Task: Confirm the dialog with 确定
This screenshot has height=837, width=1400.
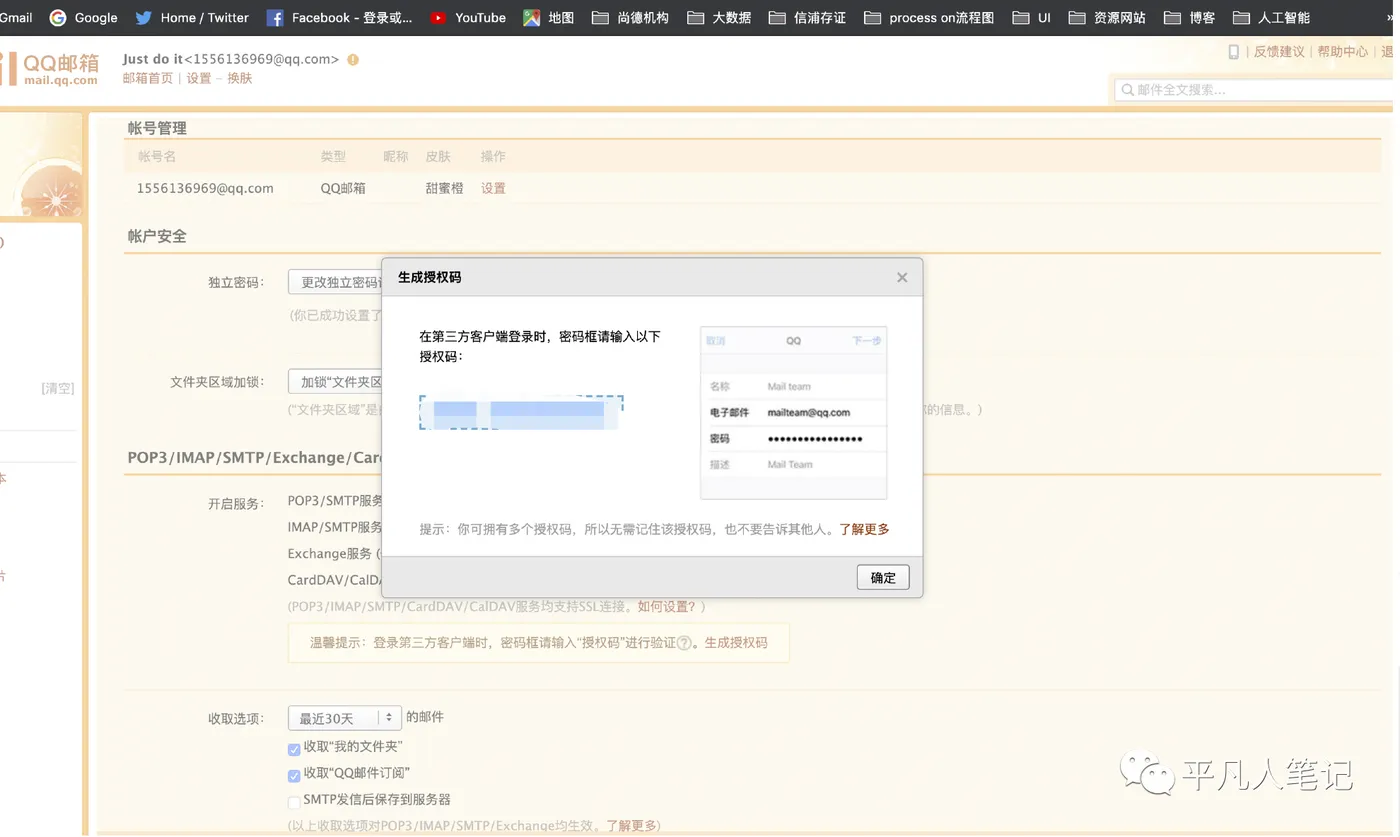Action: [883, 577]
